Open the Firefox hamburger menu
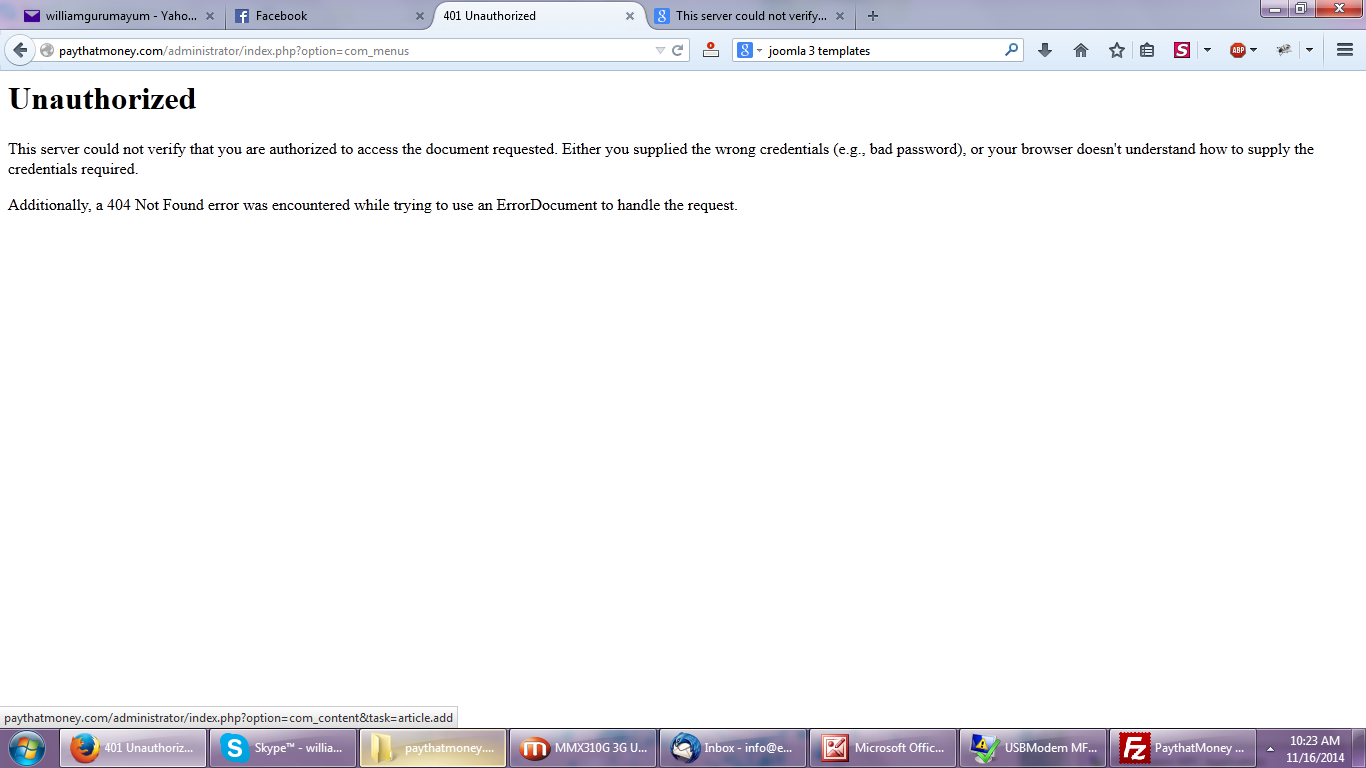 (x=1345, y=50)
